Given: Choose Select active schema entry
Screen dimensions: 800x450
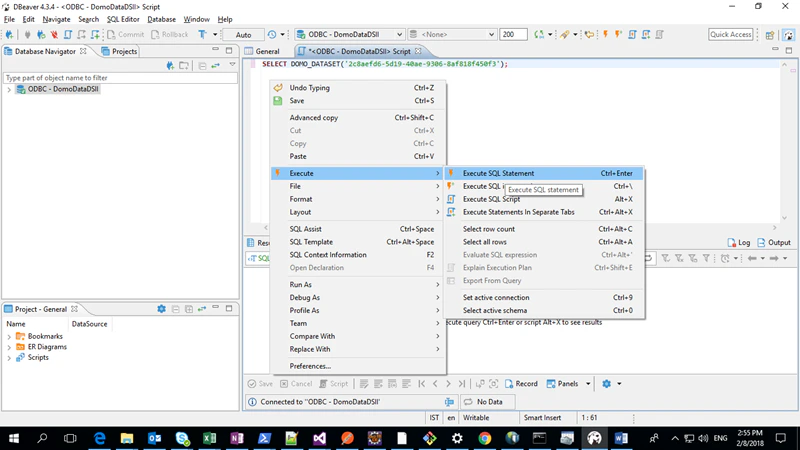Looking at the screenshot, I should (x=543, y=311).
